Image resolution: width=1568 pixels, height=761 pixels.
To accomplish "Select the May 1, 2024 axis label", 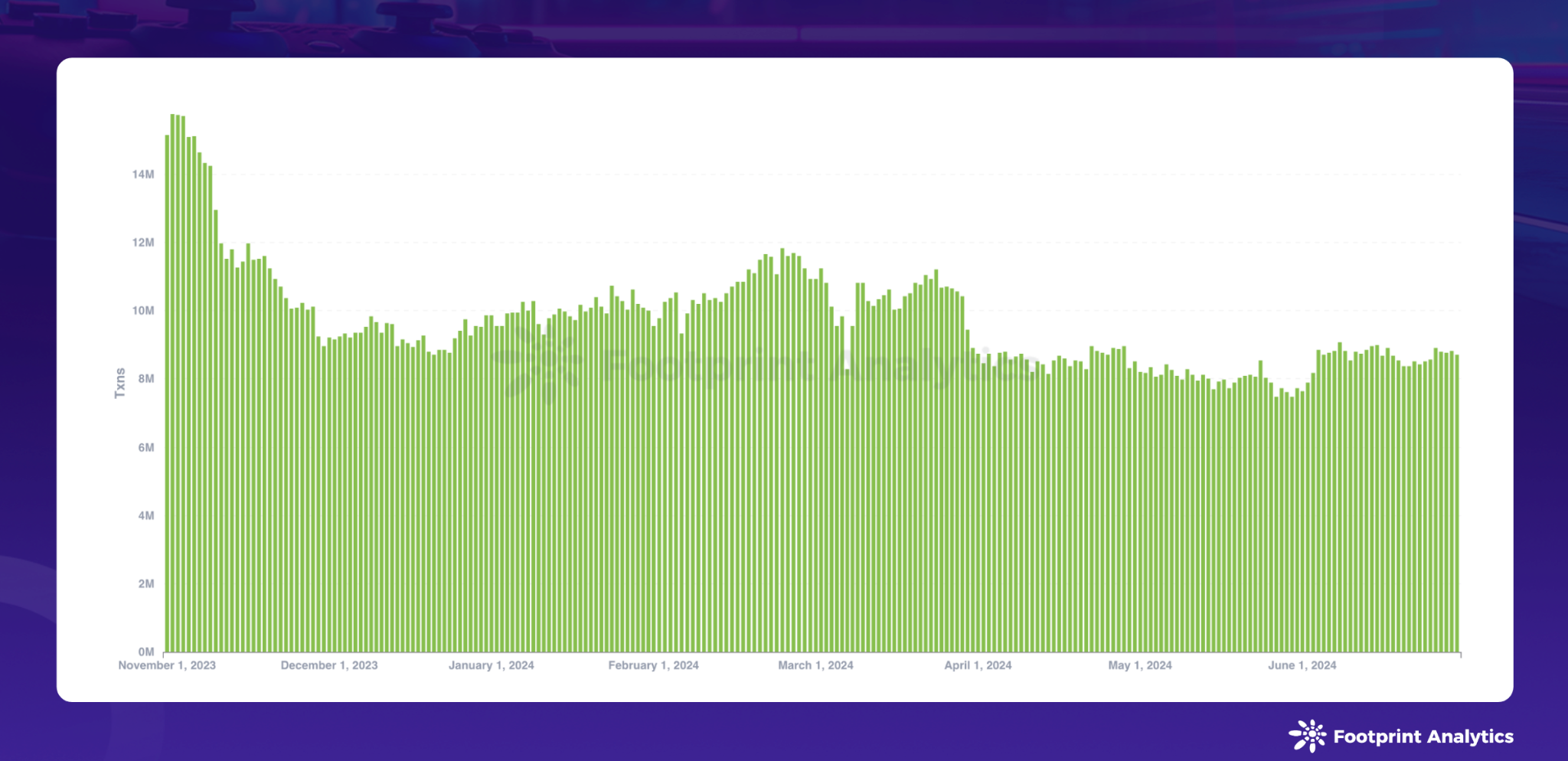I will tap(1139, 665).
